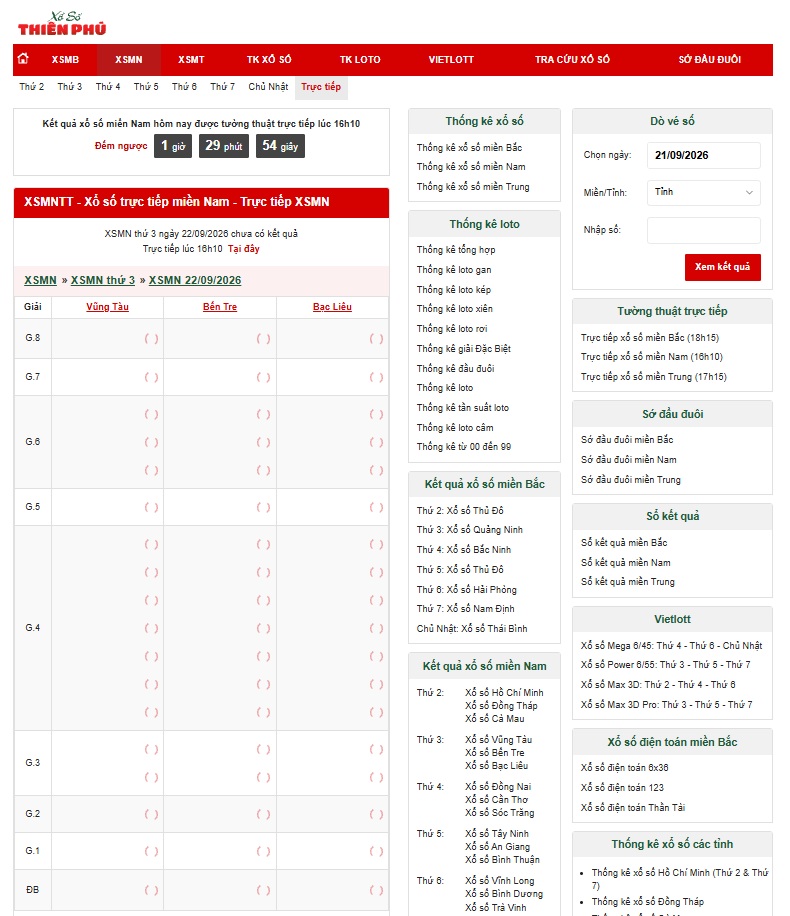The height and width of the screenshot is (916, 790).
Task: Open Thống kê loto kép link
Action: coord(453,290)
